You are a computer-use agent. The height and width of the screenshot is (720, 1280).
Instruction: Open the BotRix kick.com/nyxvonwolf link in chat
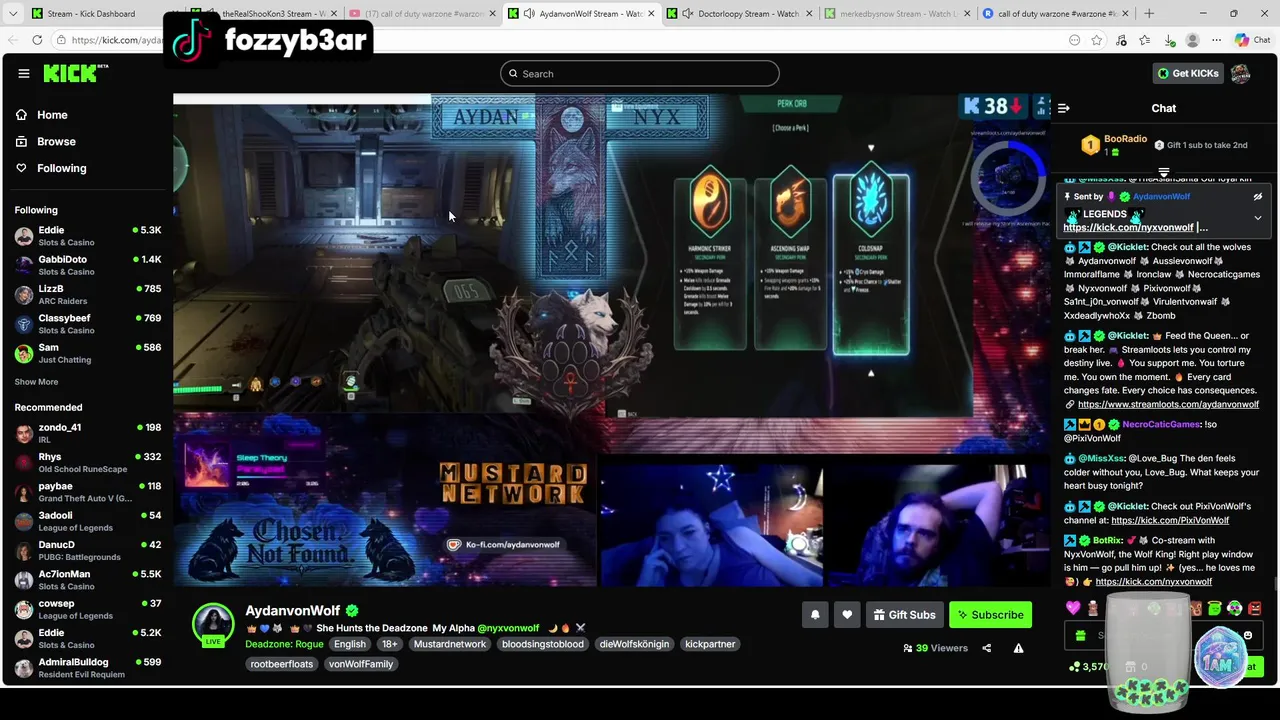tap(1153, 582)
